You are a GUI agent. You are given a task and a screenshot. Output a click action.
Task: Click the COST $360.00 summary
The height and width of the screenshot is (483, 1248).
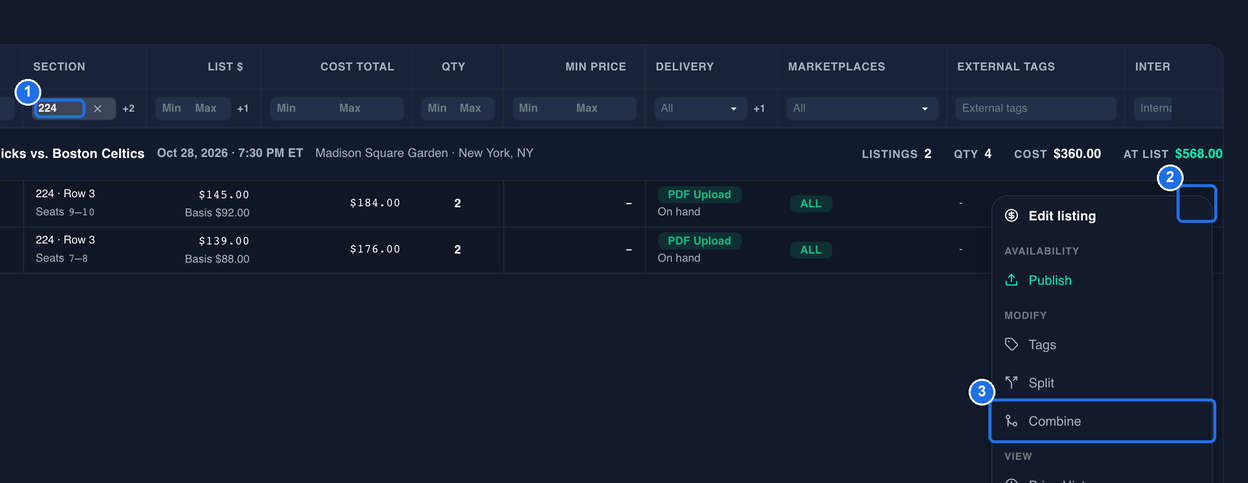pyautogui.click(x=1057, y=154)
